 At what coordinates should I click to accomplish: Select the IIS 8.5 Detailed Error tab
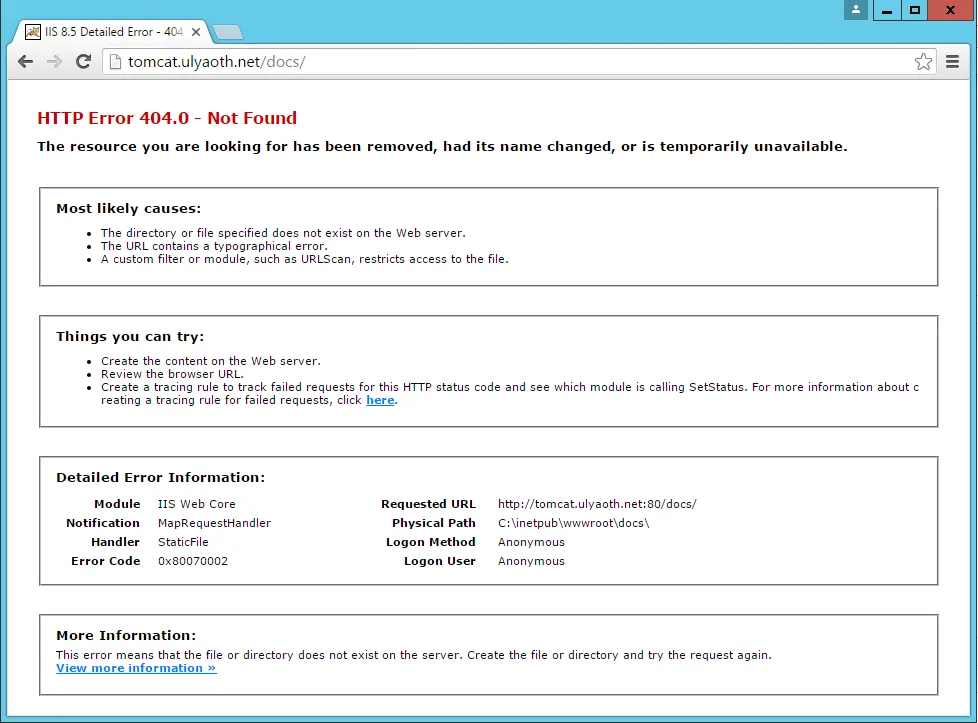tap(108, 32)
